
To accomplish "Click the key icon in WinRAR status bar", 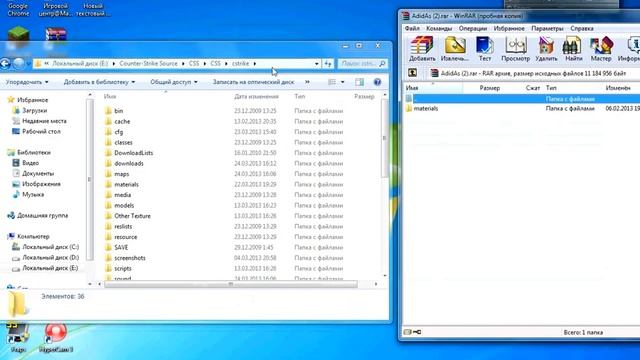I will point(417,332).
